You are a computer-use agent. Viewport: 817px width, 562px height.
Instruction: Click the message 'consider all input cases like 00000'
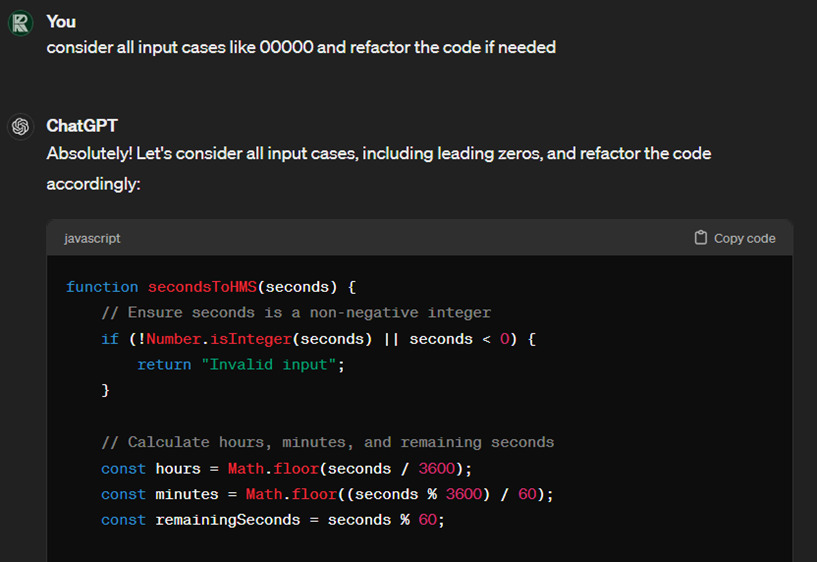point(301,47)
